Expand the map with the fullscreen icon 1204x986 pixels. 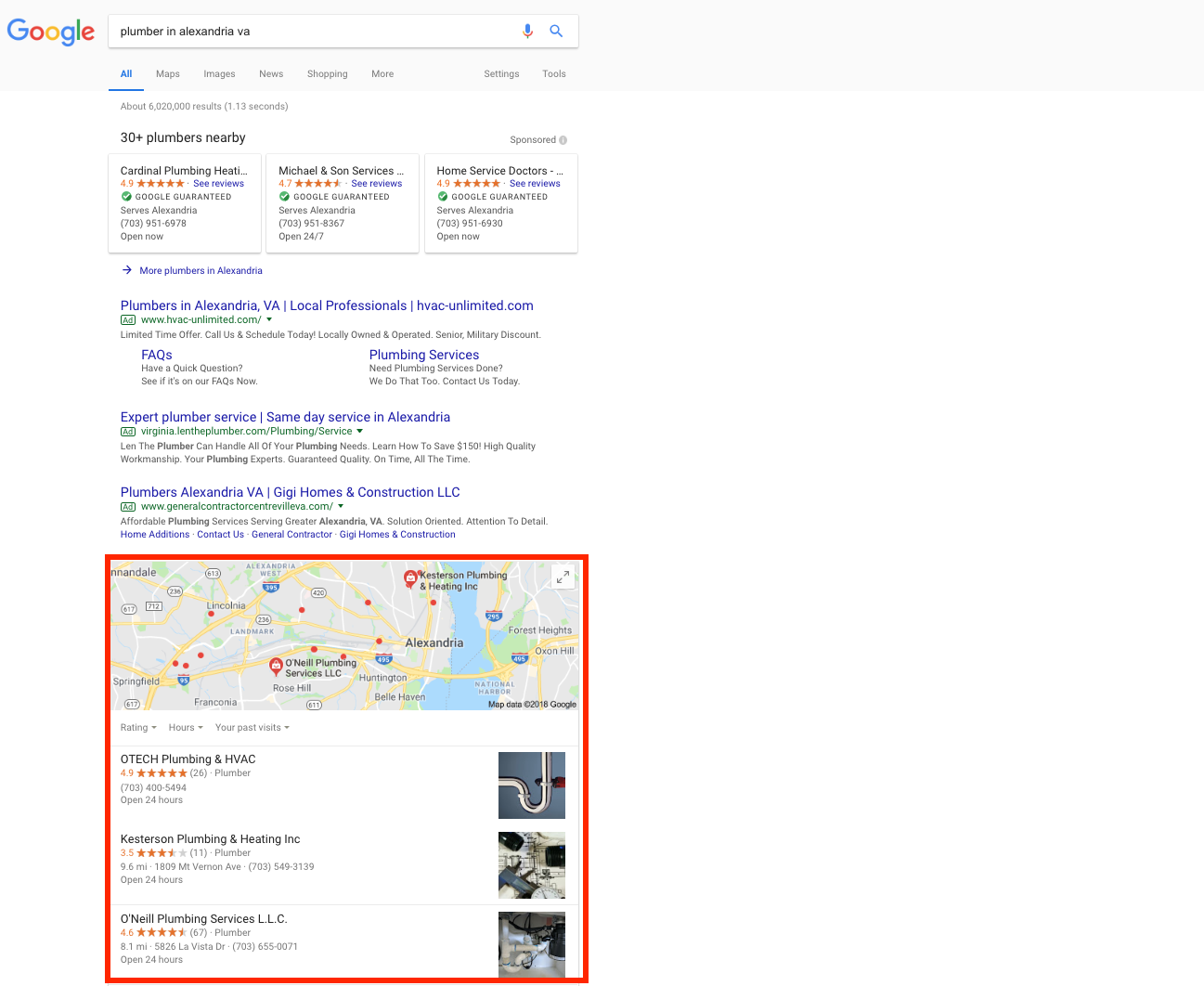point(563,577)
